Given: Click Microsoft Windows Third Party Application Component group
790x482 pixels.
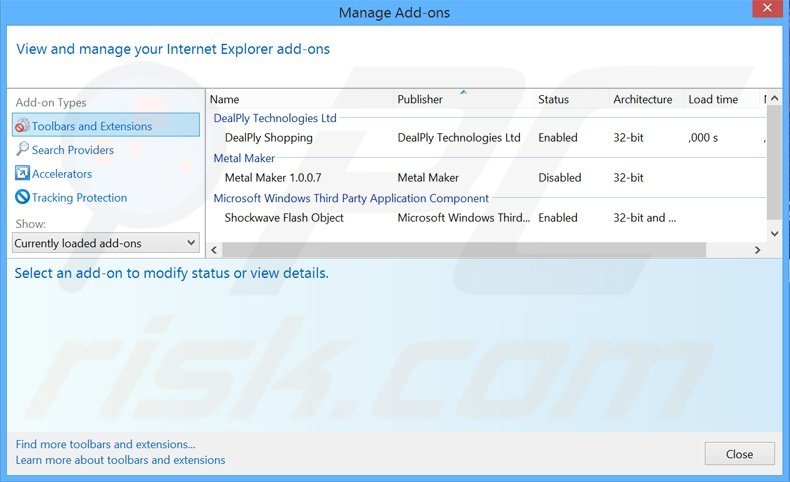Looking at the screenshot, I should tap(351, 198).
